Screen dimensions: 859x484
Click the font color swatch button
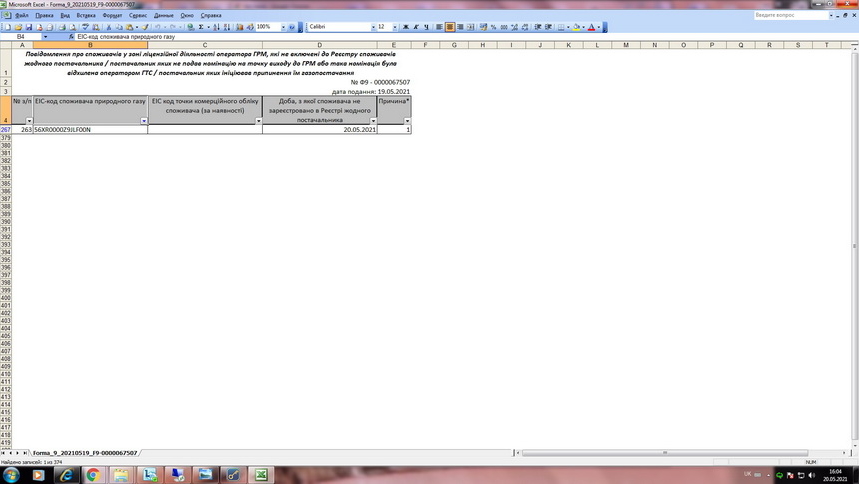click(x=592, y=27)
